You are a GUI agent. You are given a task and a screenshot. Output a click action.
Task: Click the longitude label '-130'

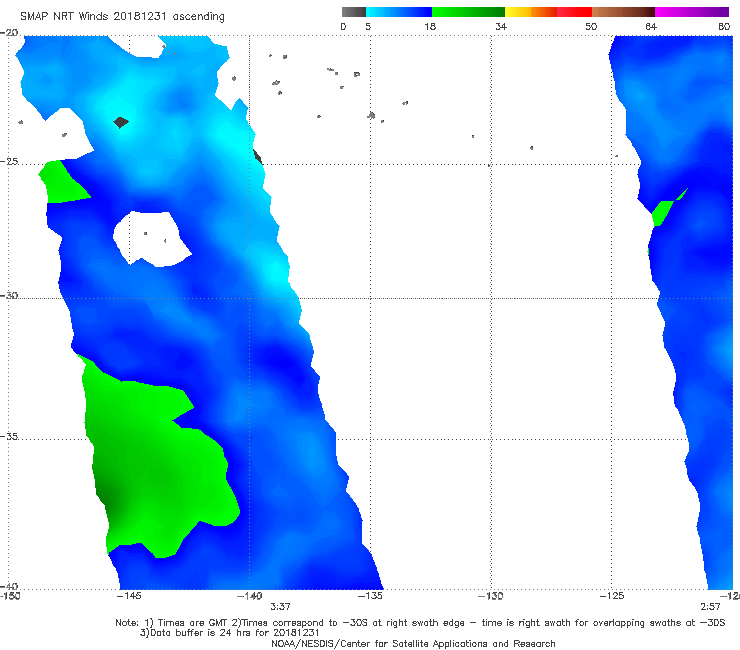tap(491, 596)
